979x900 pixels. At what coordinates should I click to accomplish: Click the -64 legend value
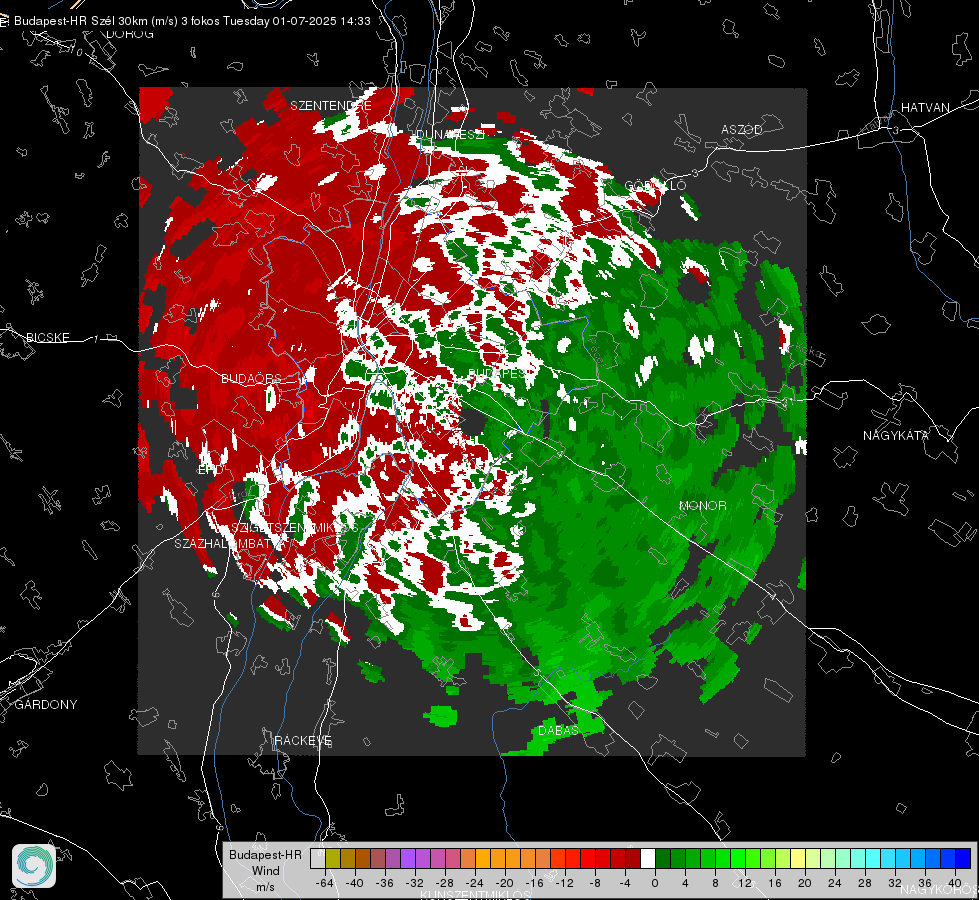click(x=324, y=883)
